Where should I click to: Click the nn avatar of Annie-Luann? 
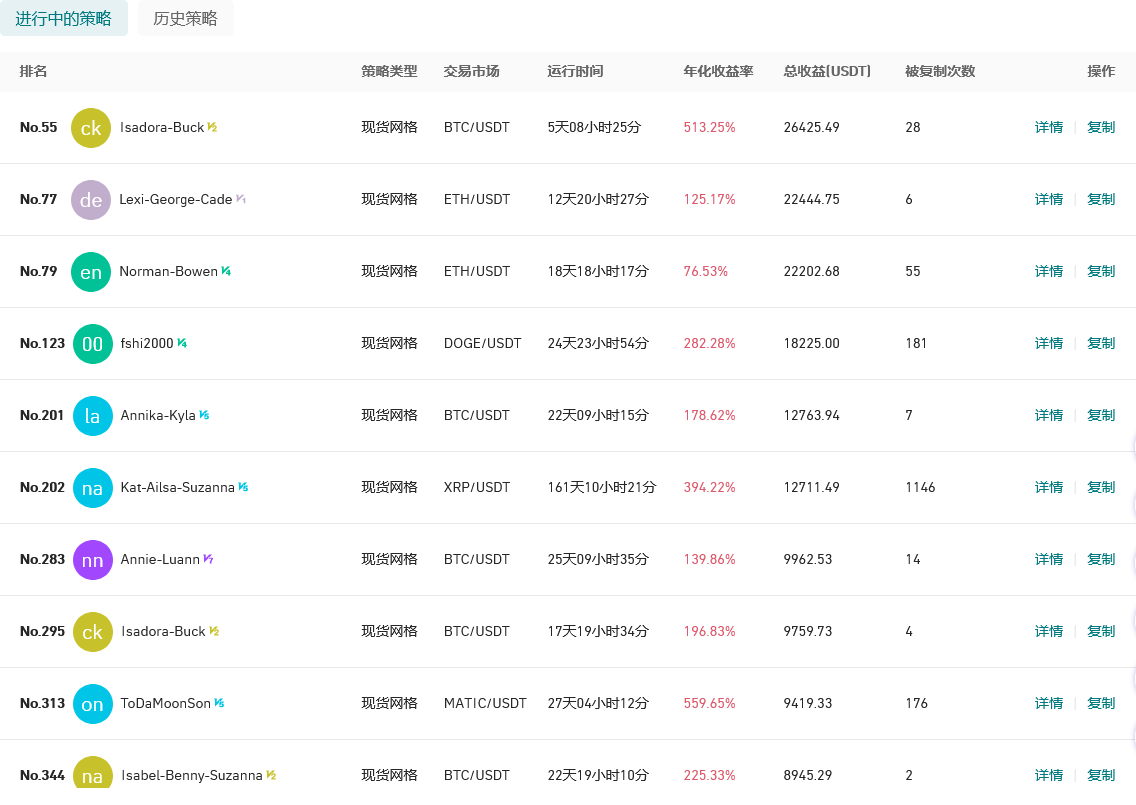point(93,559)
